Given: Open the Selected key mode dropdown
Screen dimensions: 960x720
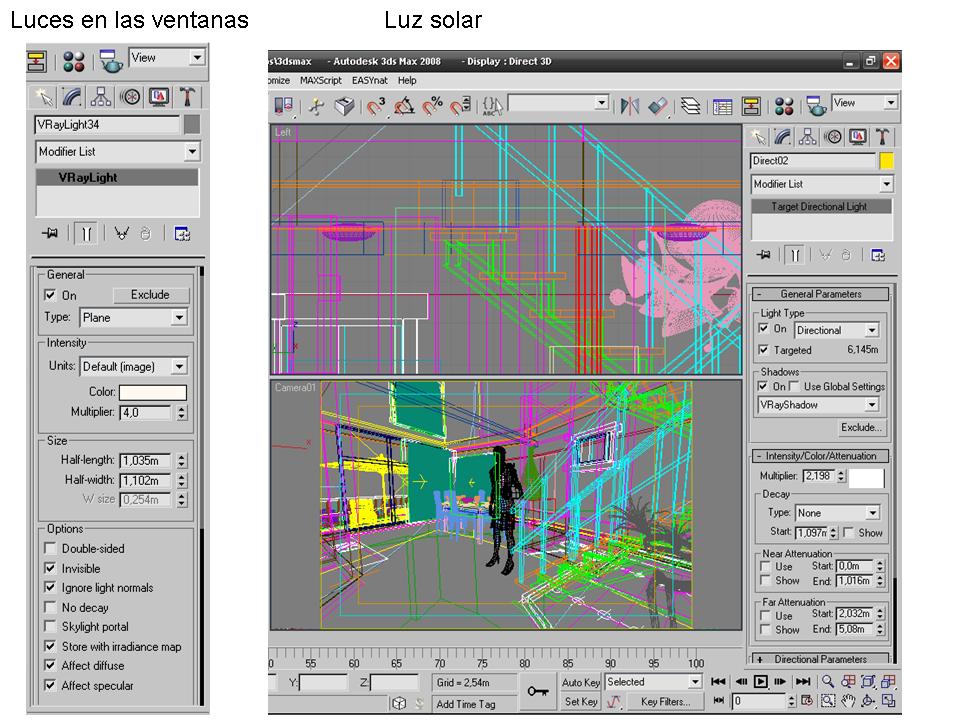Looking at the screenshot, I should (x=653, y=681).
